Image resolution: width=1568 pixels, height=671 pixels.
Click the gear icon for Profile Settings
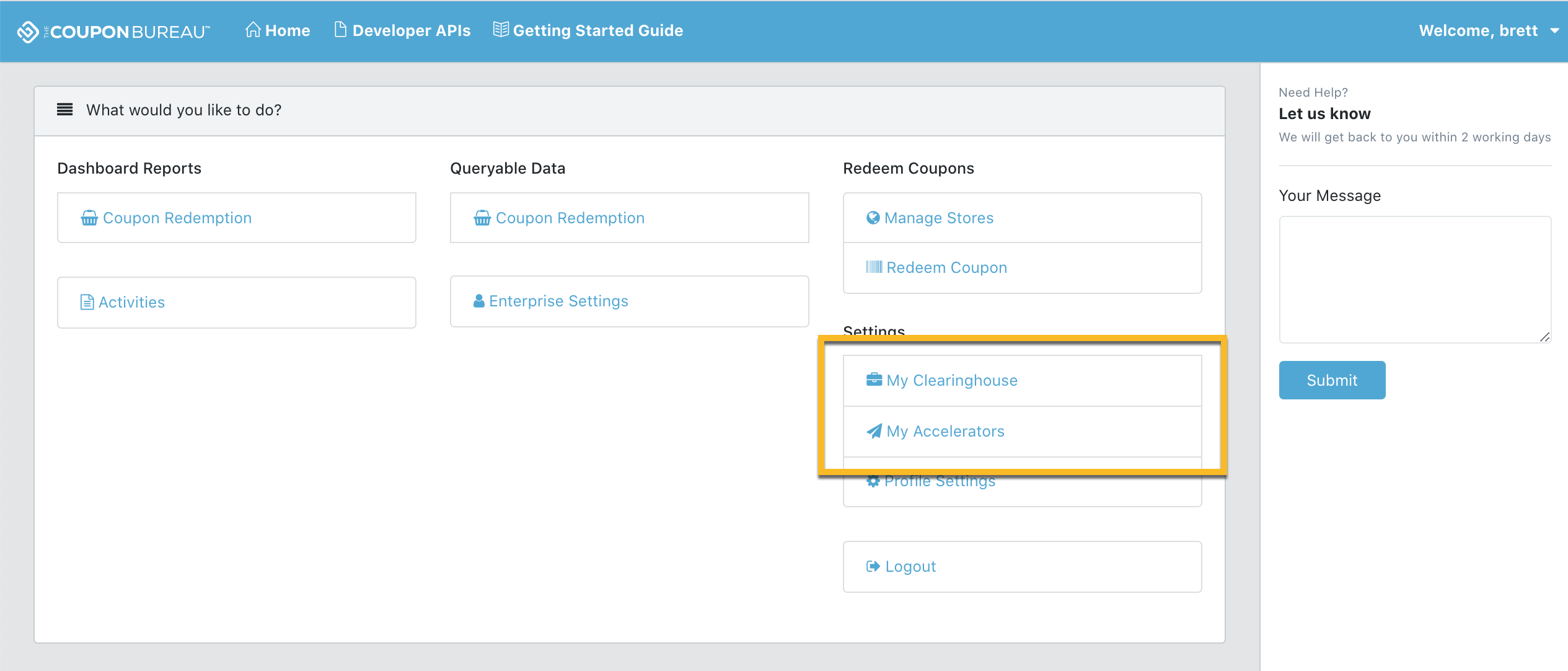[873, 481]
